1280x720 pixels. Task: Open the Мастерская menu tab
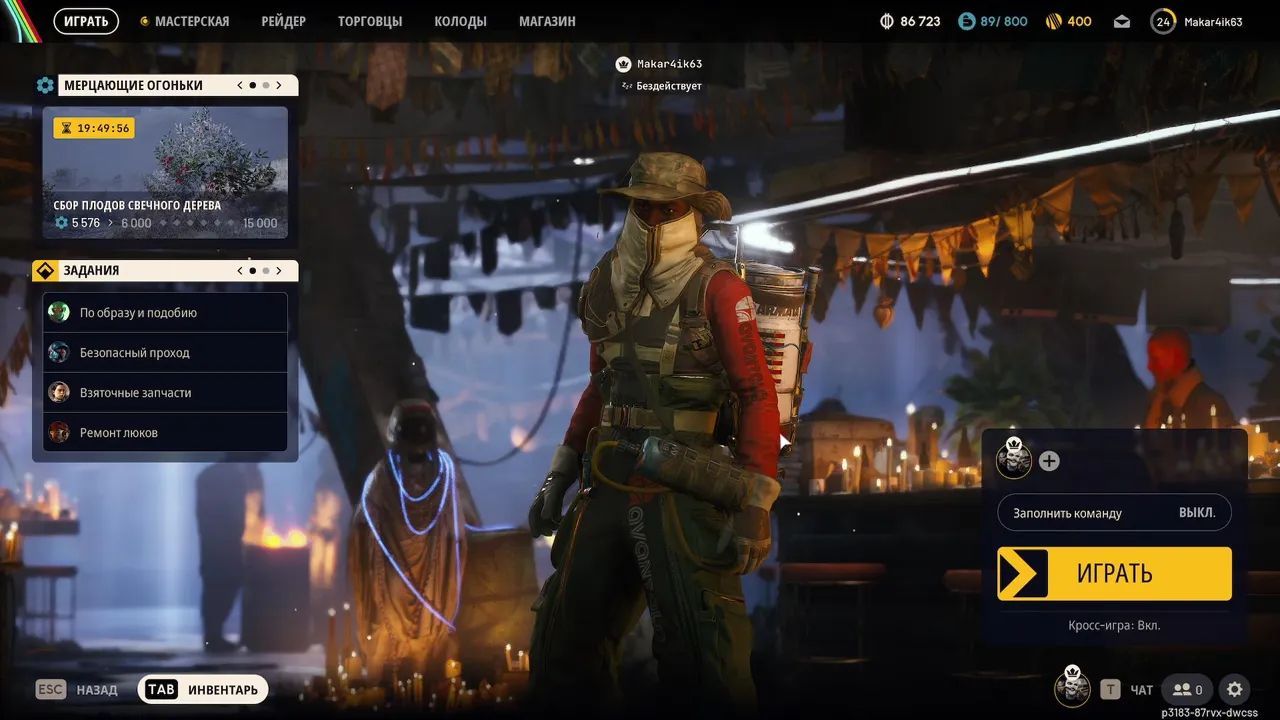click(184, 21)
